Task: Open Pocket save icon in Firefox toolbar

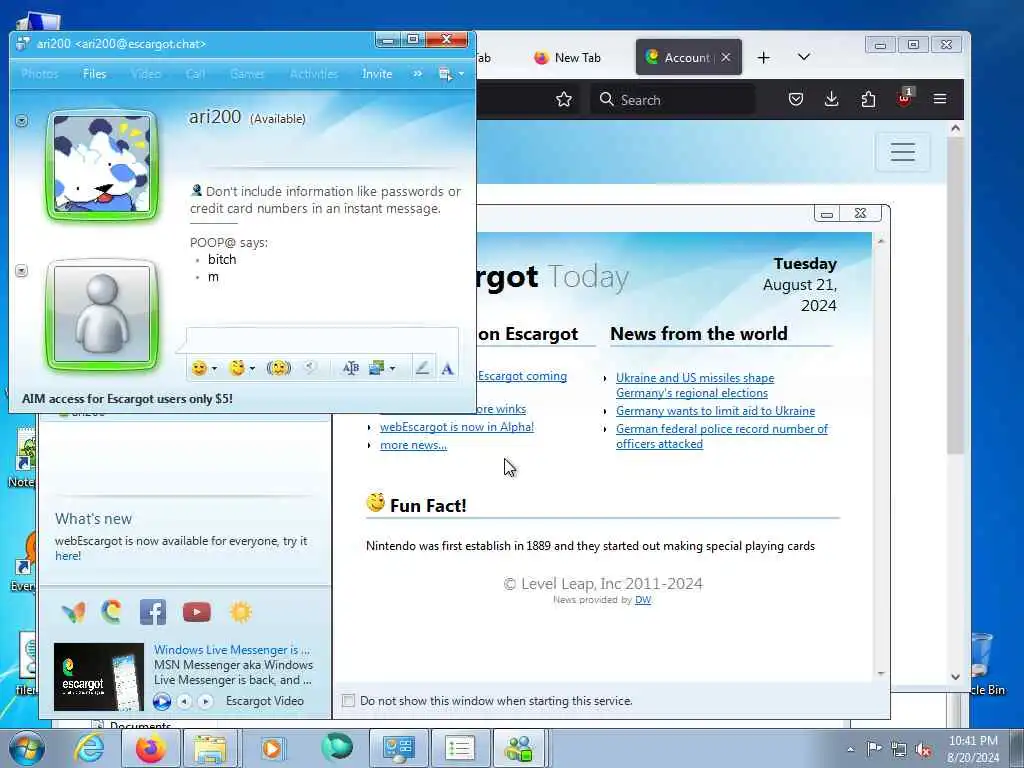Action: [x=795, y=99]
